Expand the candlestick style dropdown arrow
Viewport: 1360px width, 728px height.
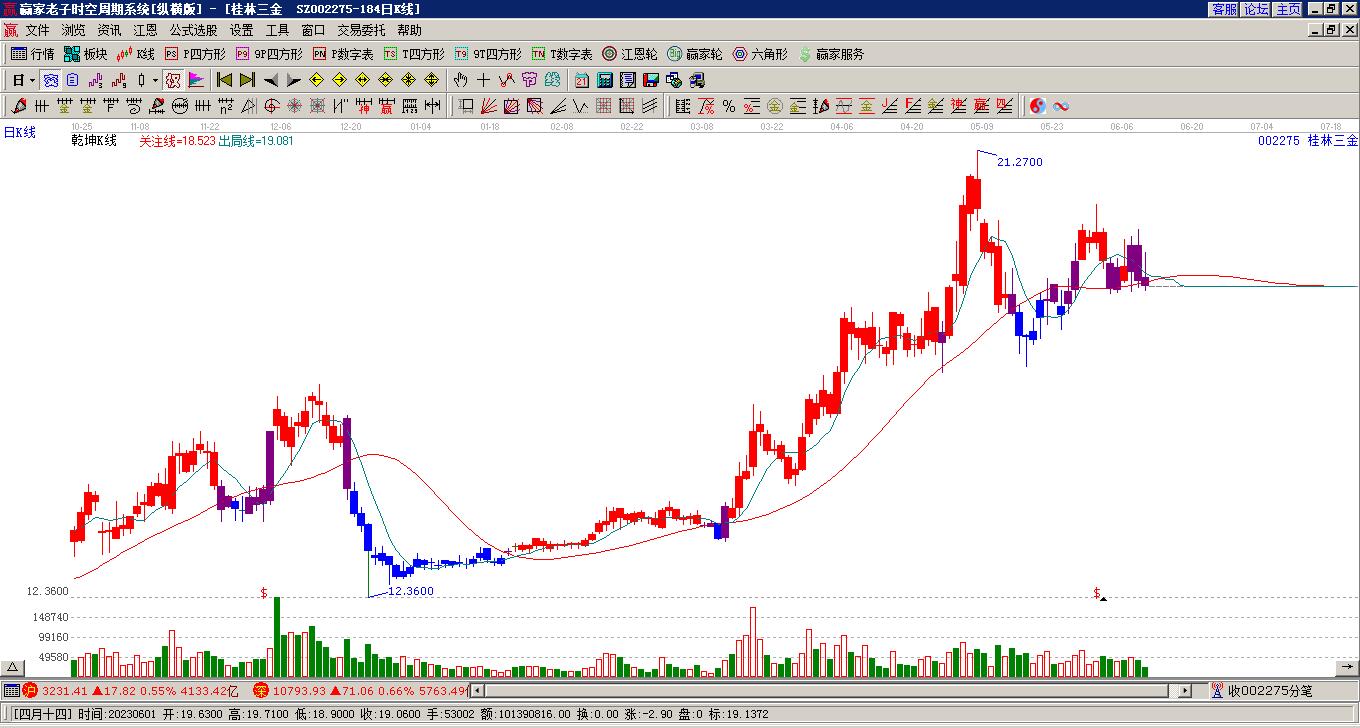pyautogui.click(x=155, y=80)
